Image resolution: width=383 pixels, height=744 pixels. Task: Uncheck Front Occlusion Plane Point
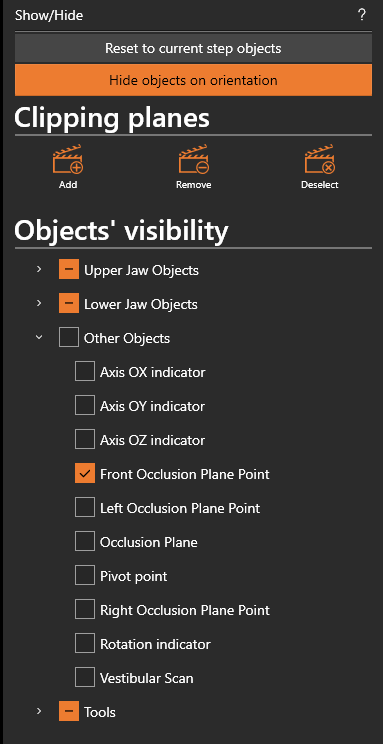[x=85, y=474]
